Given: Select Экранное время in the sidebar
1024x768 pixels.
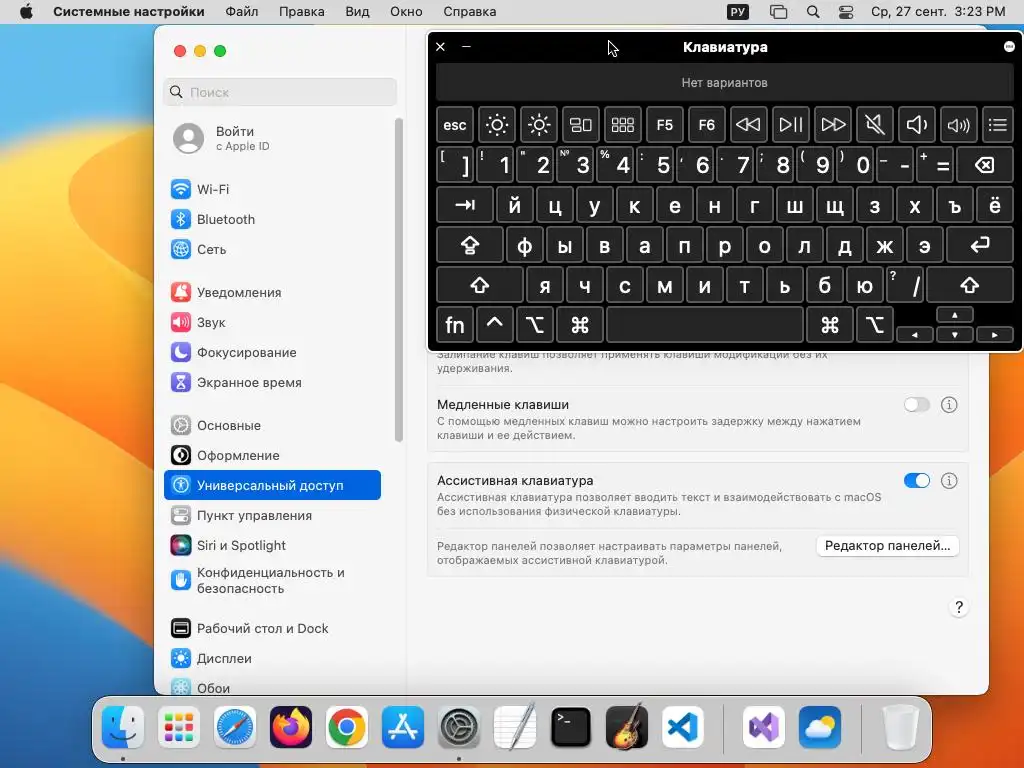Looking at the screenshot, I should (272, 383).
